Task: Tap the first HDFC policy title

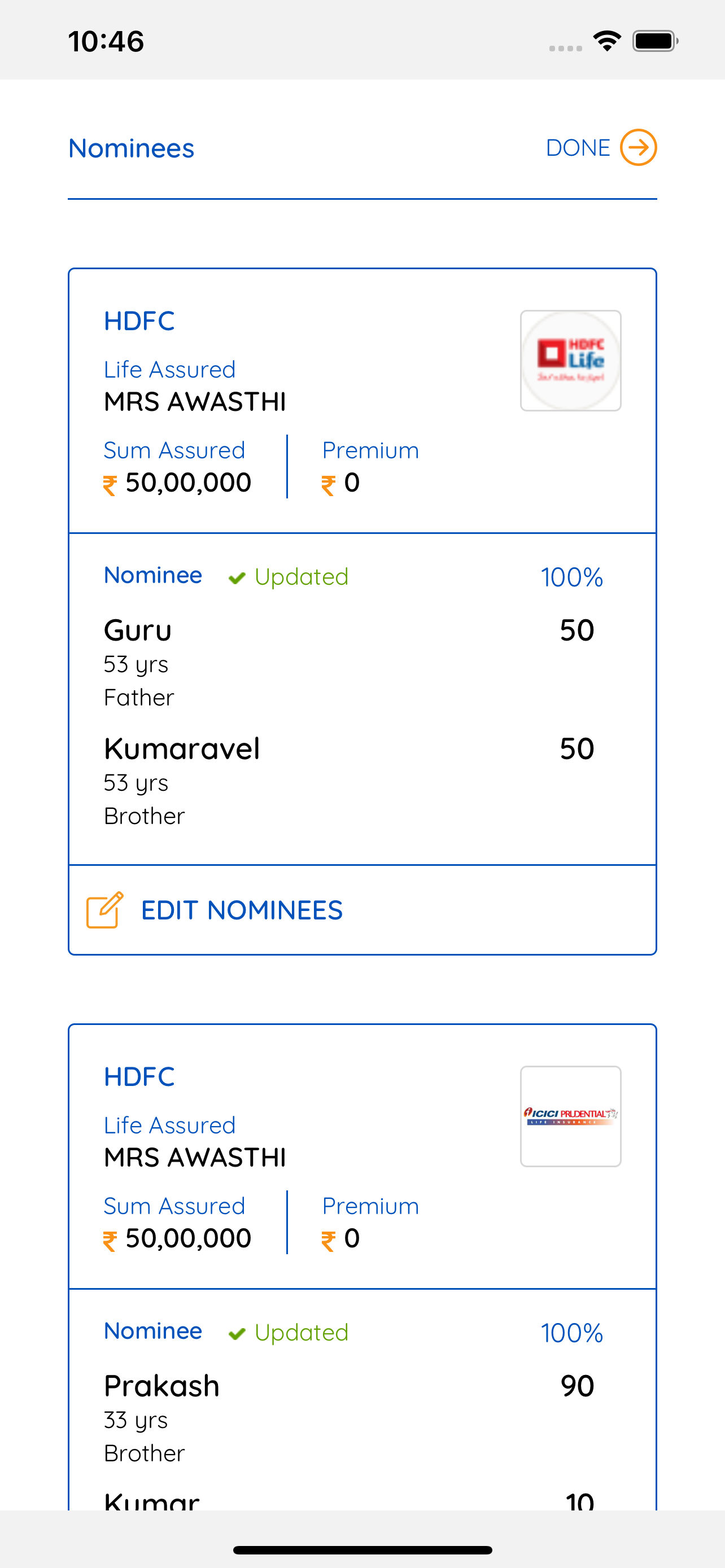Action: (139, 321)
